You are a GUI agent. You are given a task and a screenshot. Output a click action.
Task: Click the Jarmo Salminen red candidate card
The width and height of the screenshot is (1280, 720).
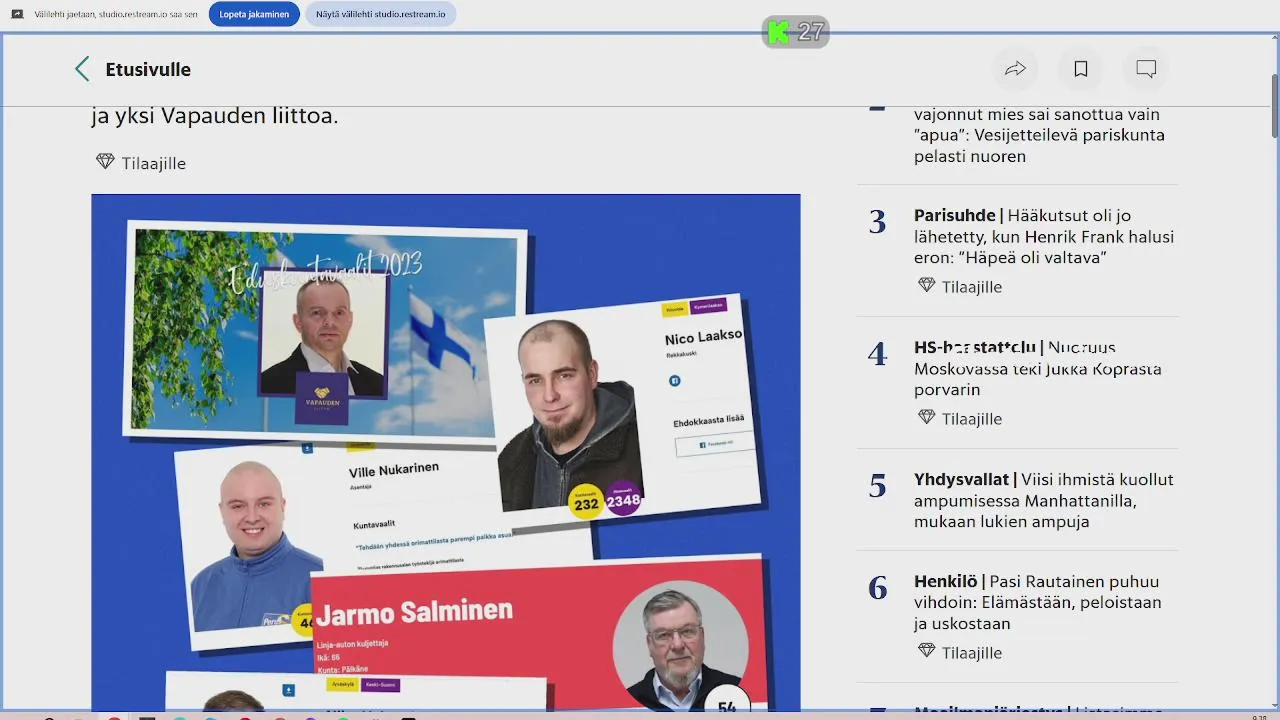coord(540,635)
